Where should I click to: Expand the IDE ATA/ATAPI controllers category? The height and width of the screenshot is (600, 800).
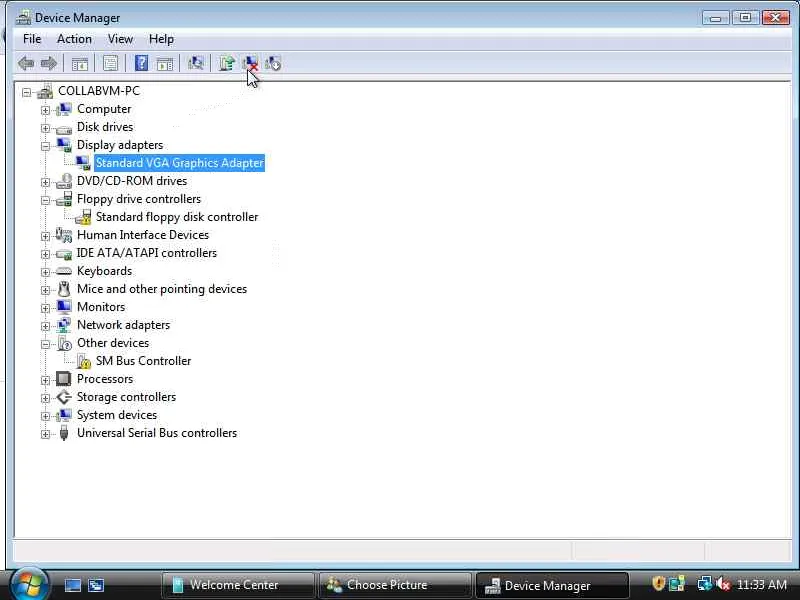[45, 254]
